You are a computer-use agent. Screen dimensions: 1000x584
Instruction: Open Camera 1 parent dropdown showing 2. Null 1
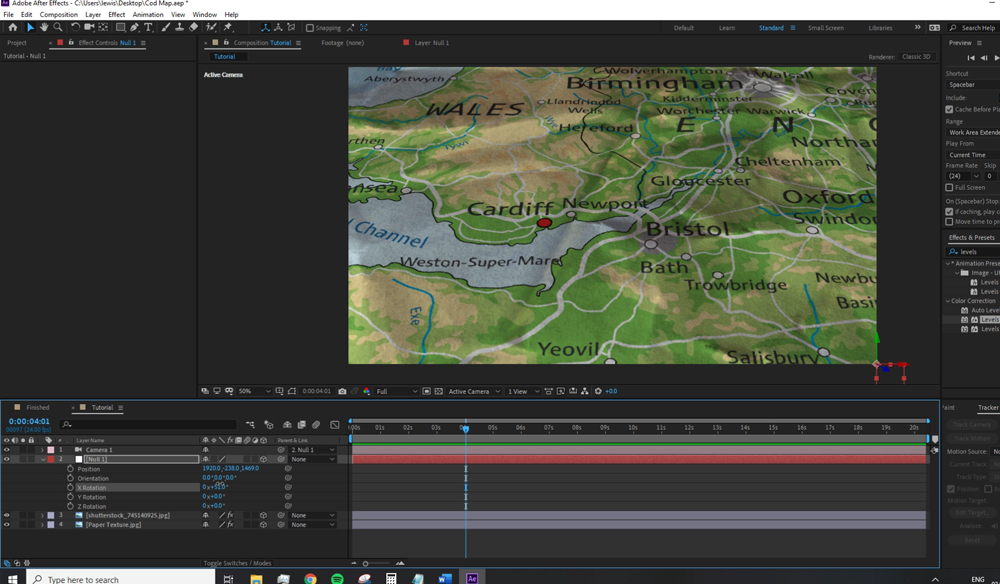click(312, 450)
